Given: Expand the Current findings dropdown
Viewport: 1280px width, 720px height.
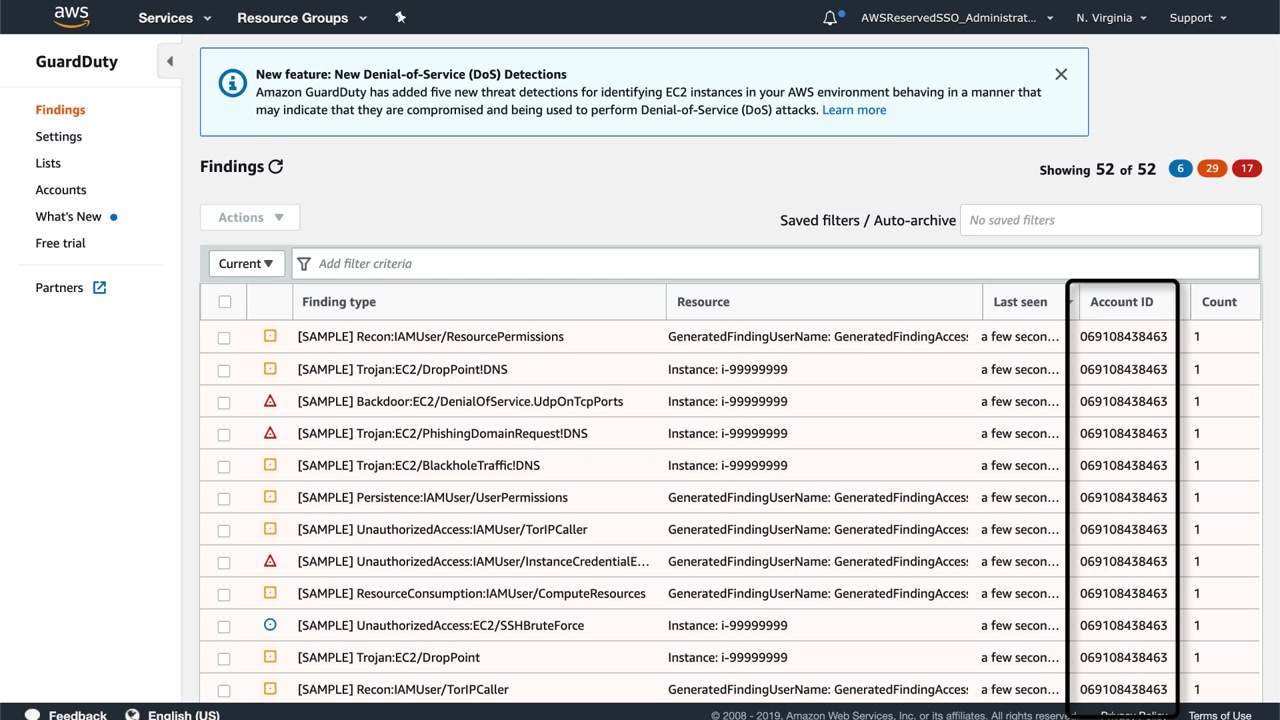Looking at the screenshot, I should coord(246,264).
